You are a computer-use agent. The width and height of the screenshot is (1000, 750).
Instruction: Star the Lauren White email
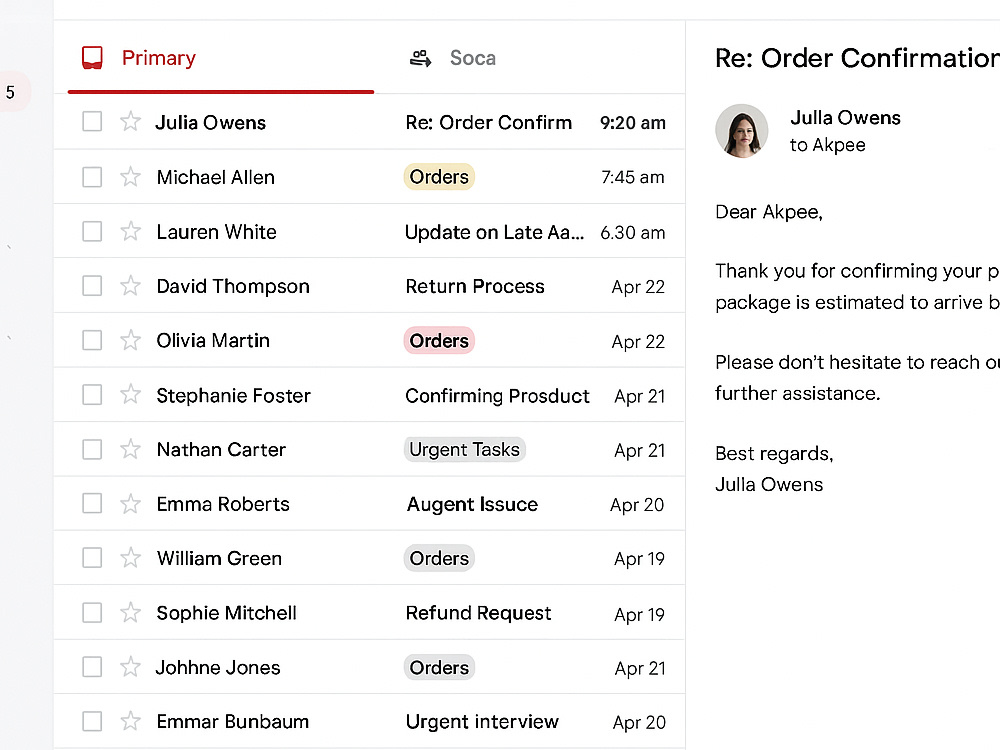pyautogui.click(x=130, y=231)
